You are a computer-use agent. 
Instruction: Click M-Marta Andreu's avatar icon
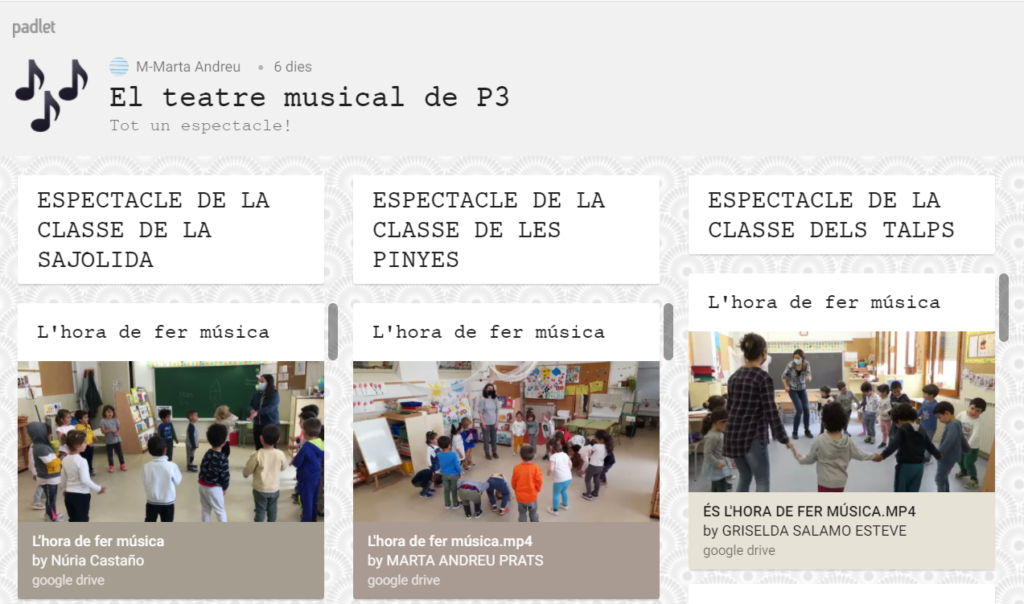click(119, 67)
